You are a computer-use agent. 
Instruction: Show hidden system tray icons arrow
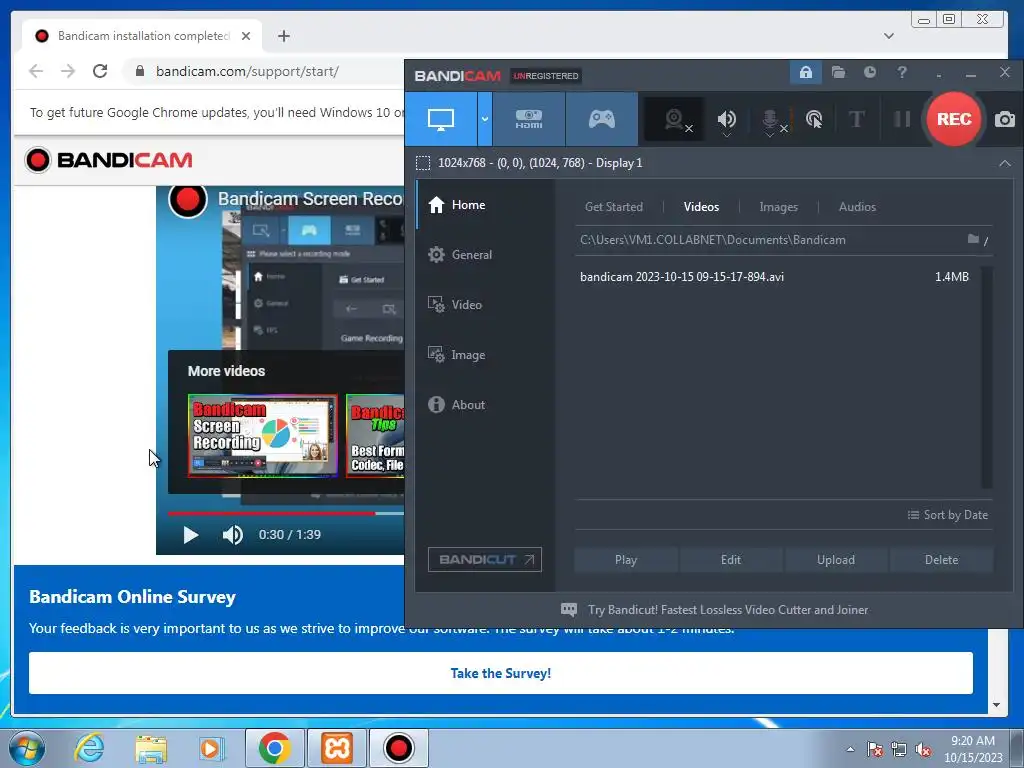click(x=850, y=749)
